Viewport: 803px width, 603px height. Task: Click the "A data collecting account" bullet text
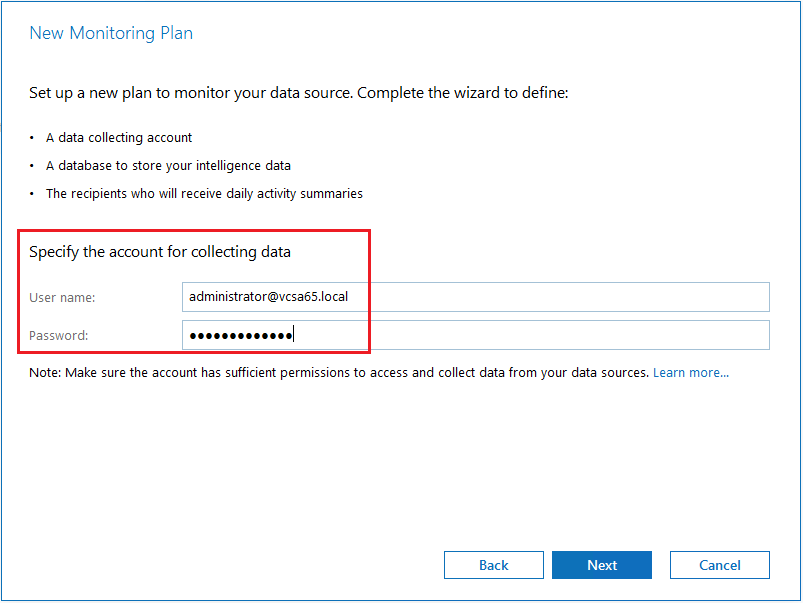pyautogui.click(x=119, y=137)
